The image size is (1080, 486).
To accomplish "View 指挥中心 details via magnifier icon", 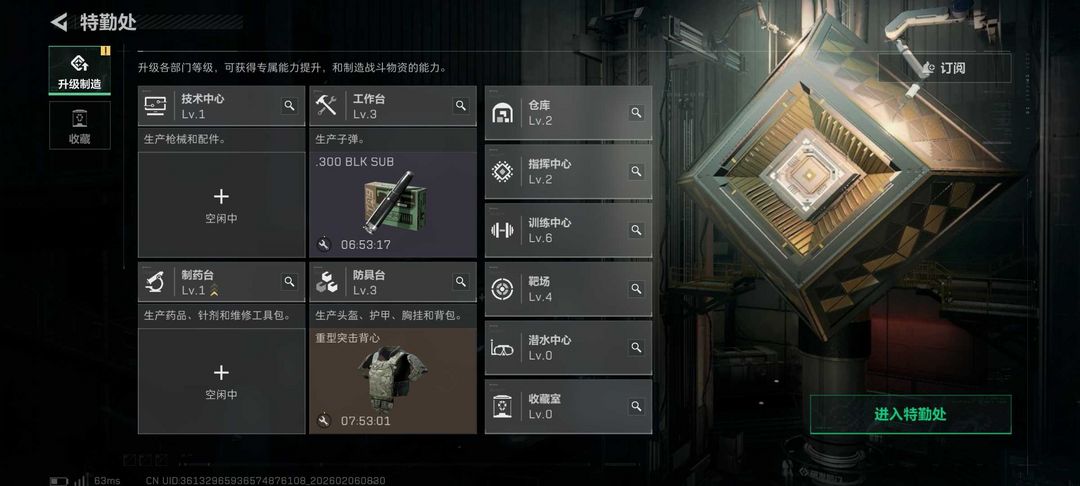I will [636, 171].
